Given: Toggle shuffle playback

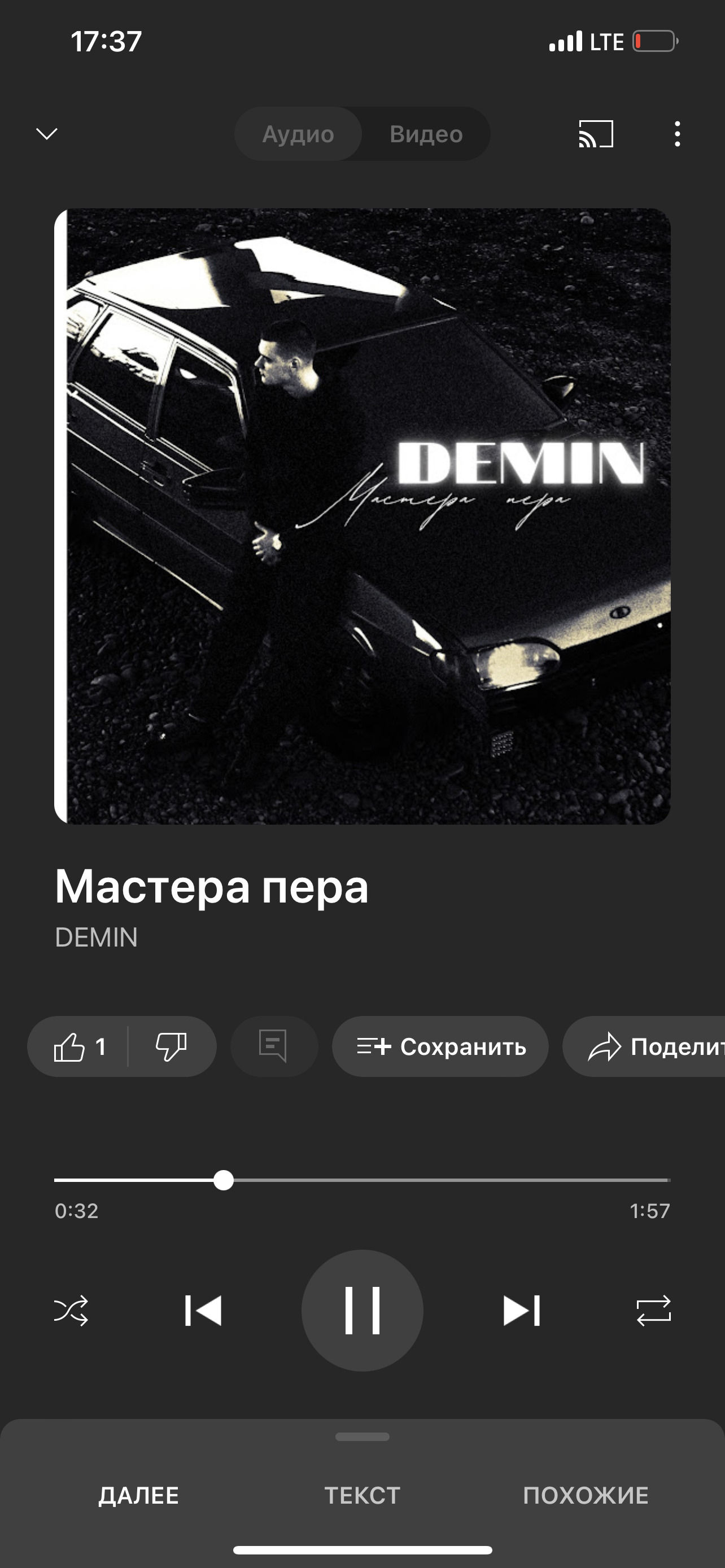Looking at the screenshot, I should coord(71,1310).
